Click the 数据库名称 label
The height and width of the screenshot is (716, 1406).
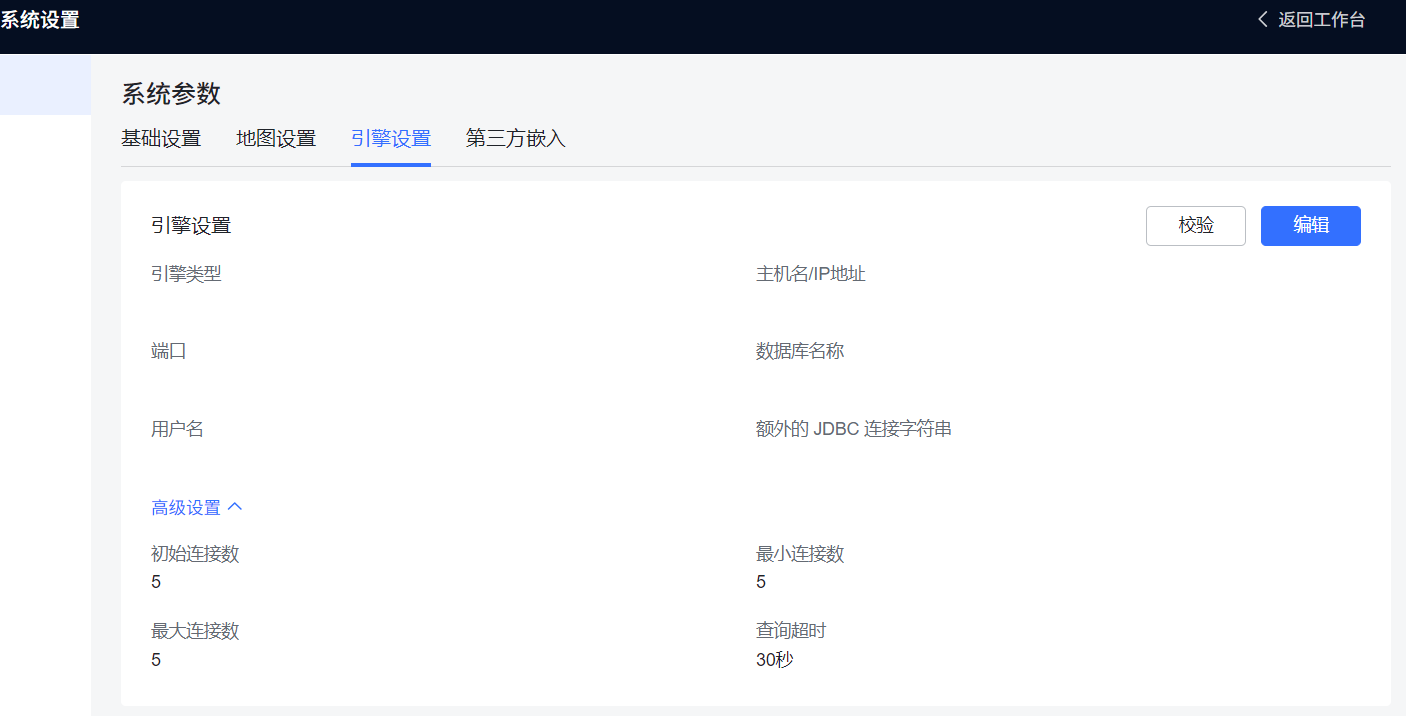pyautogui.click(x=800, y=352)
